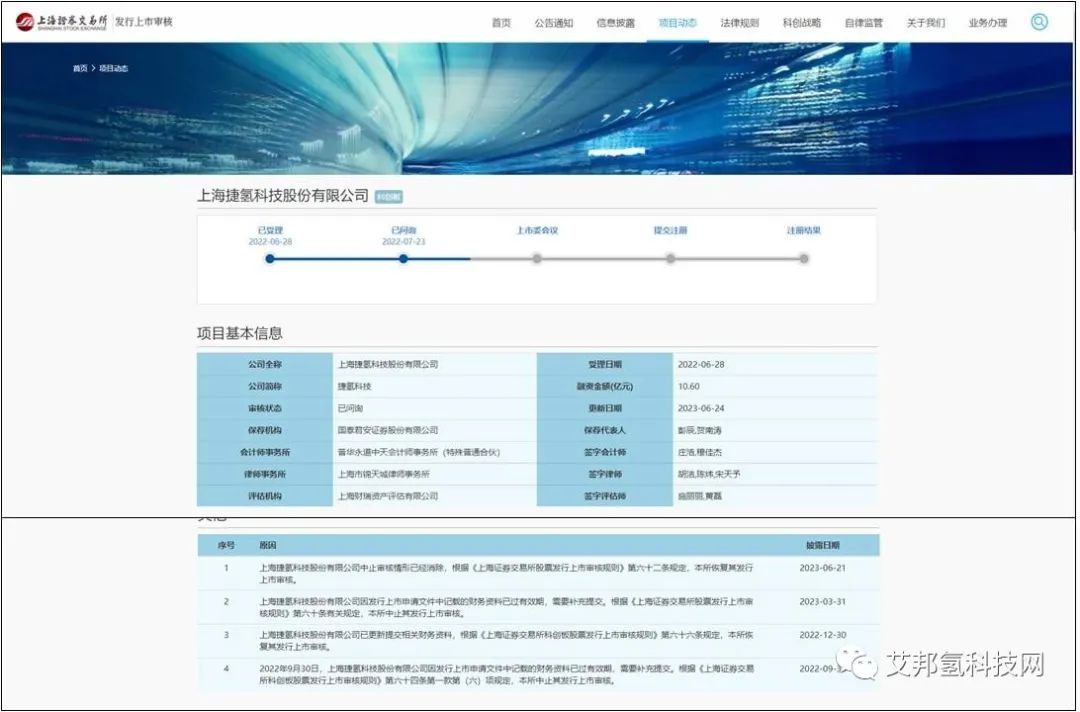Open the 关于我们 menu item

click(x=926, y=23)
